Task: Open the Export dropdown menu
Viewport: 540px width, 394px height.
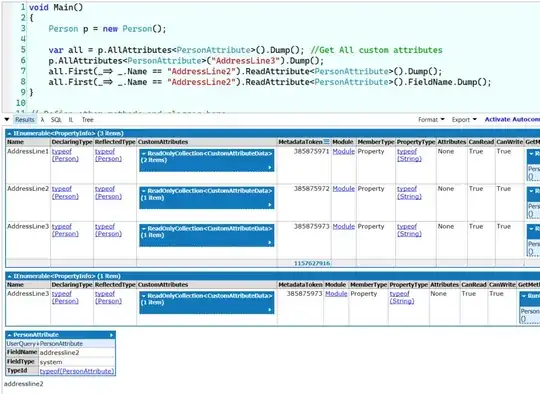Action: pyautogui.click(x=464, y=120)
